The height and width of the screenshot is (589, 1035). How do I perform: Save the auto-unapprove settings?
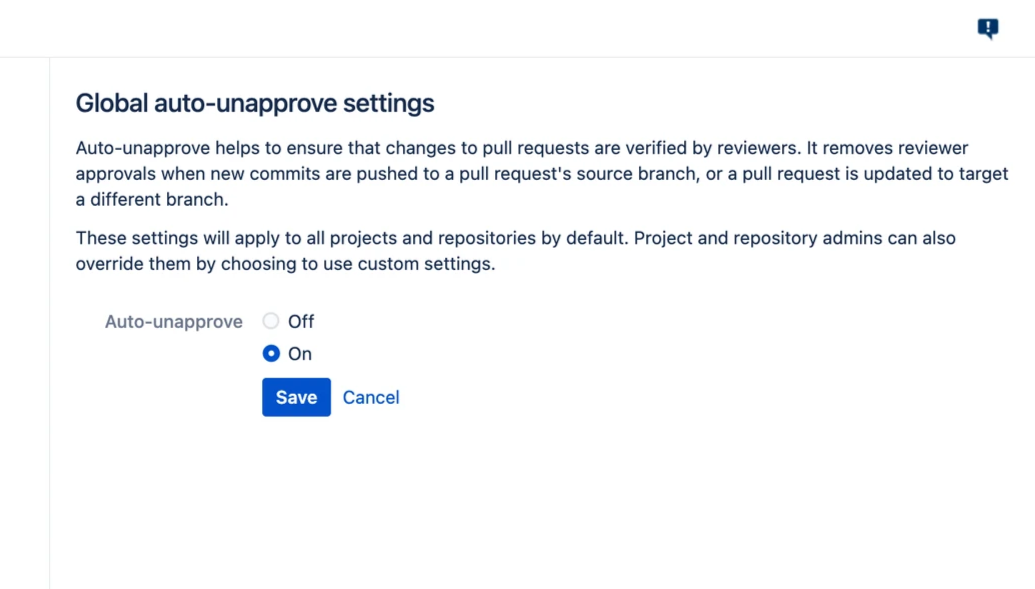click(296, 397)
